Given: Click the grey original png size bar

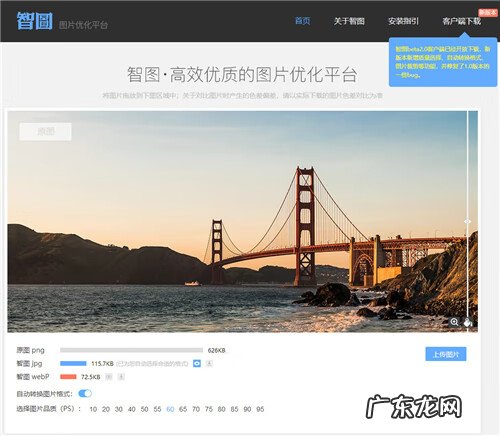Looking at the screenshot, I should click(x=131, y=350).
